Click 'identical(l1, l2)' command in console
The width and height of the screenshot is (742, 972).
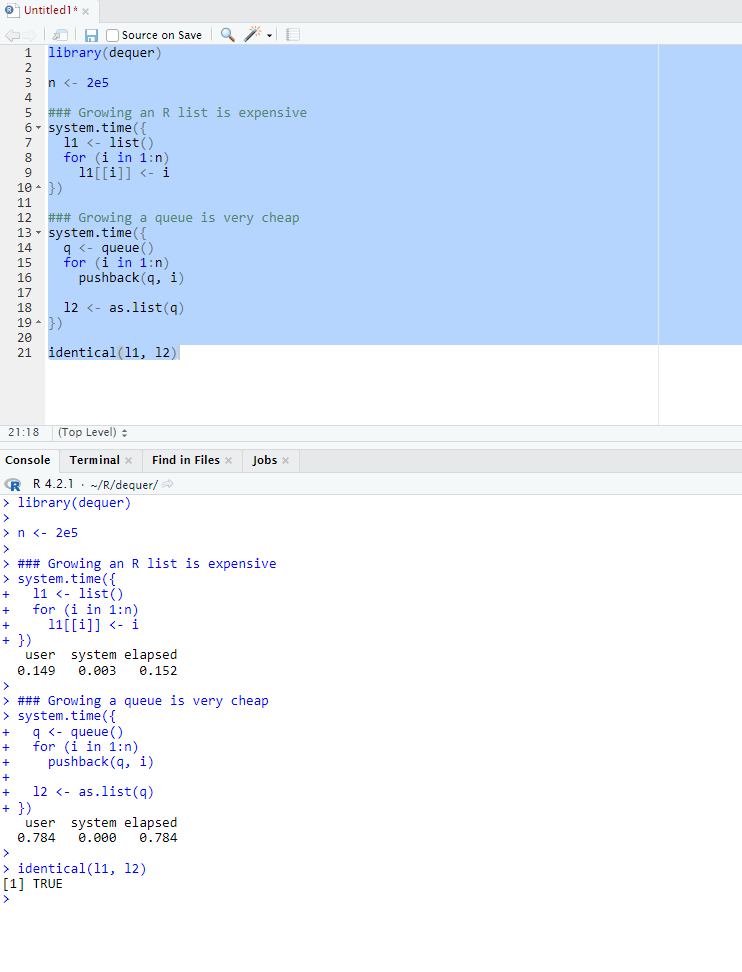(x=82, y=868)
